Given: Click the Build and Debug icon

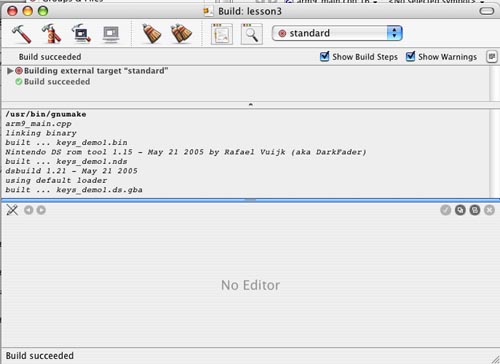Looking at the screenshot, I should click(81, 34).
